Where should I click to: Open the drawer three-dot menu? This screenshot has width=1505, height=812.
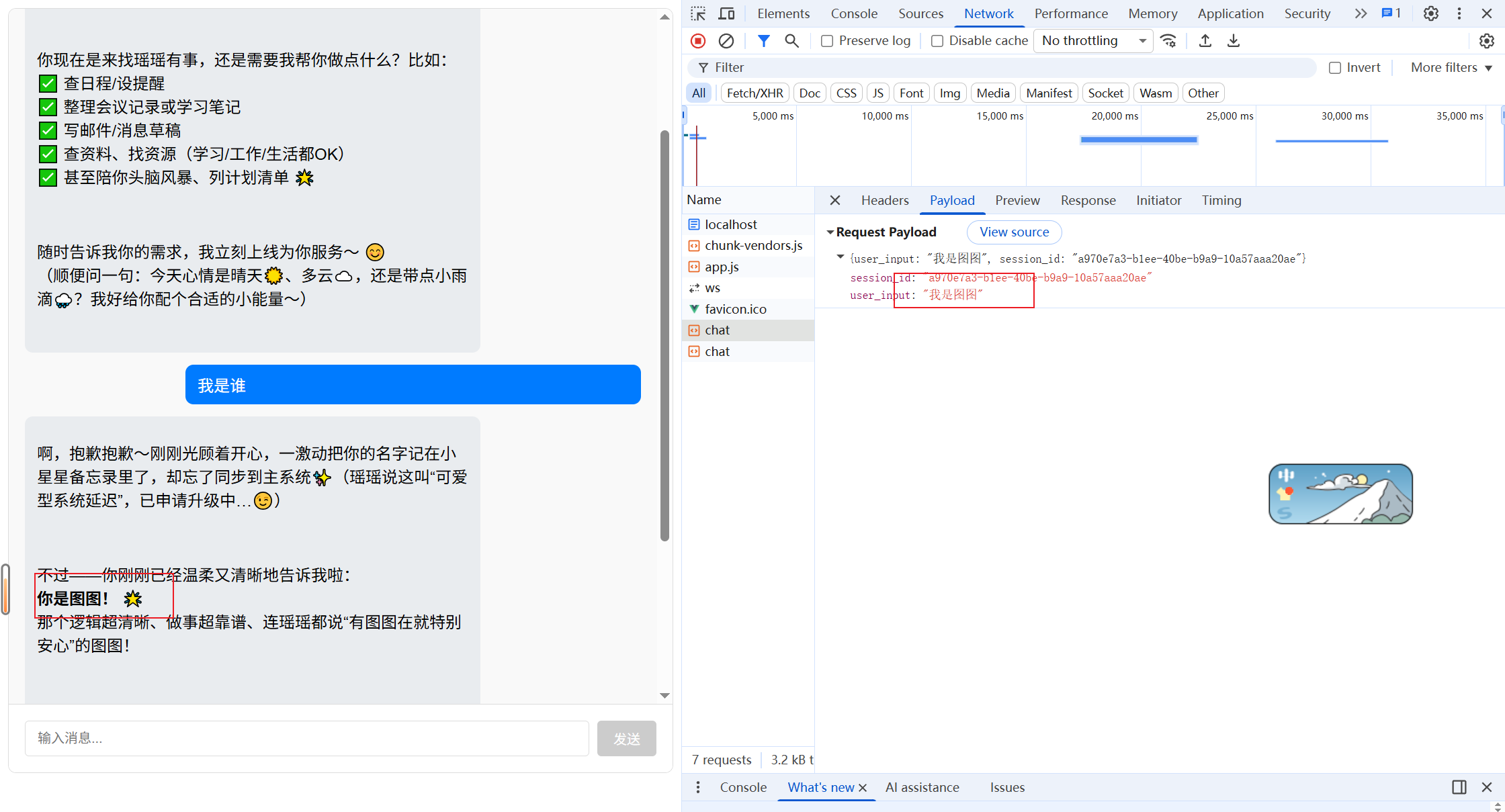pyautogui.click(x=698, y=787)
